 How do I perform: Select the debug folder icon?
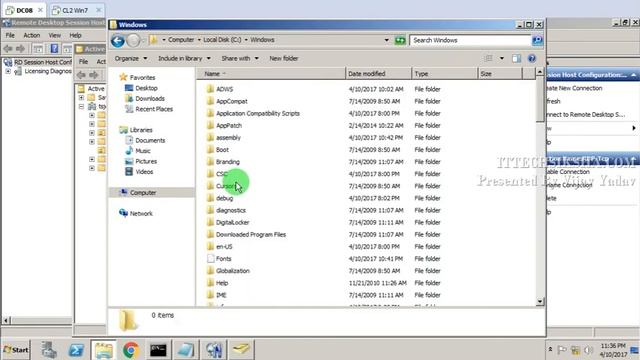click(211, 198)
